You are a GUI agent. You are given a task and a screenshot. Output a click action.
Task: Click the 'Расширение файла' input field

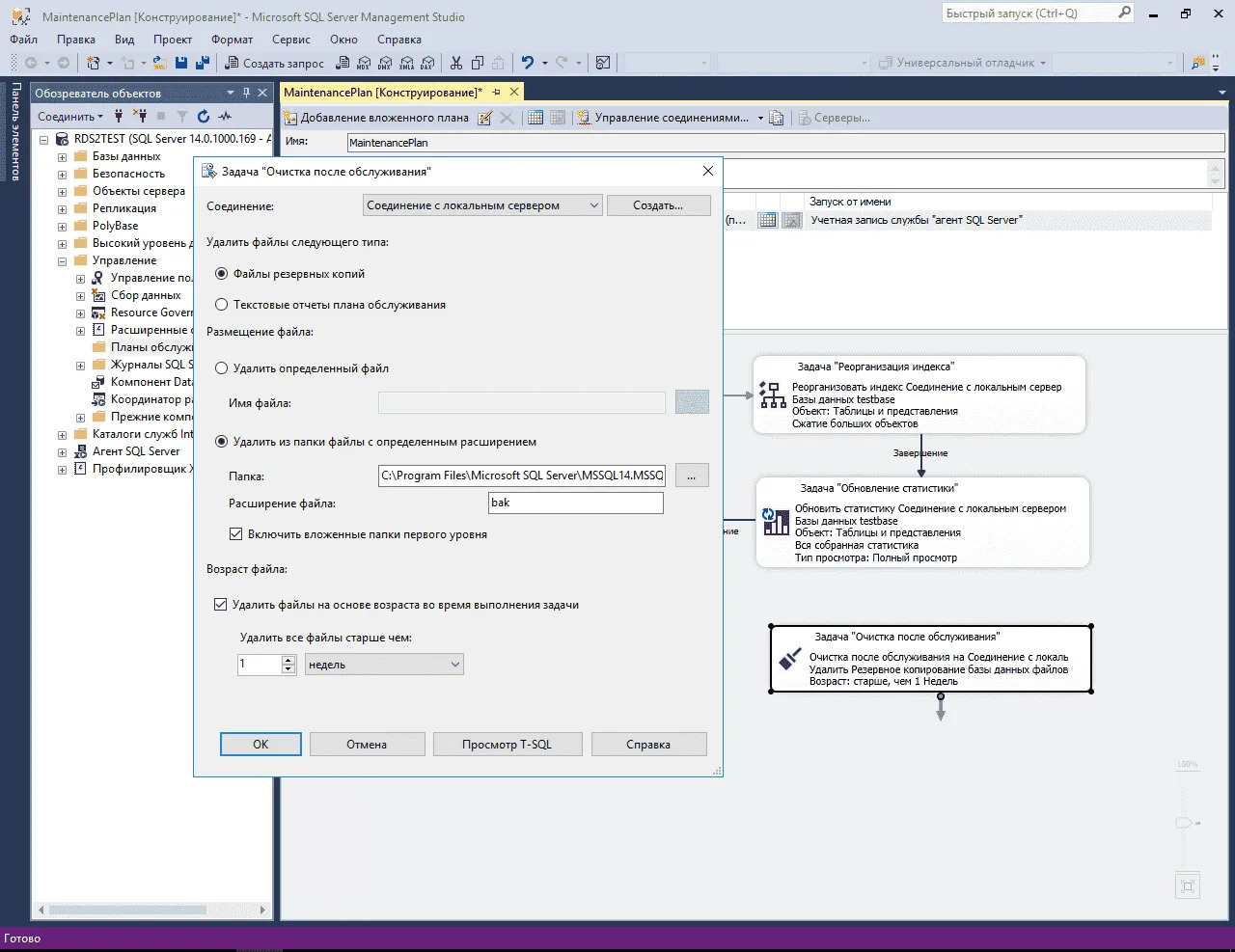(x=575, y=503)
